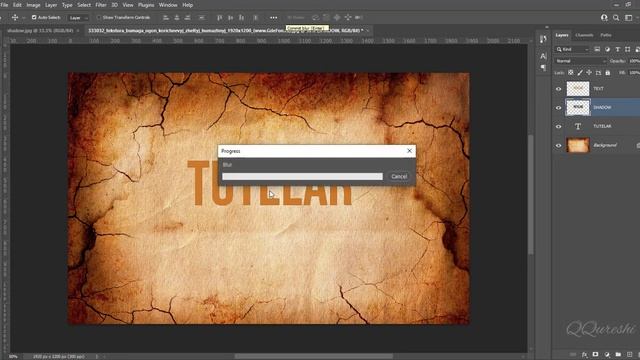Open the Image menu
Image resolution: width=640 pixels, height=360 pixels.
point(33,5)
